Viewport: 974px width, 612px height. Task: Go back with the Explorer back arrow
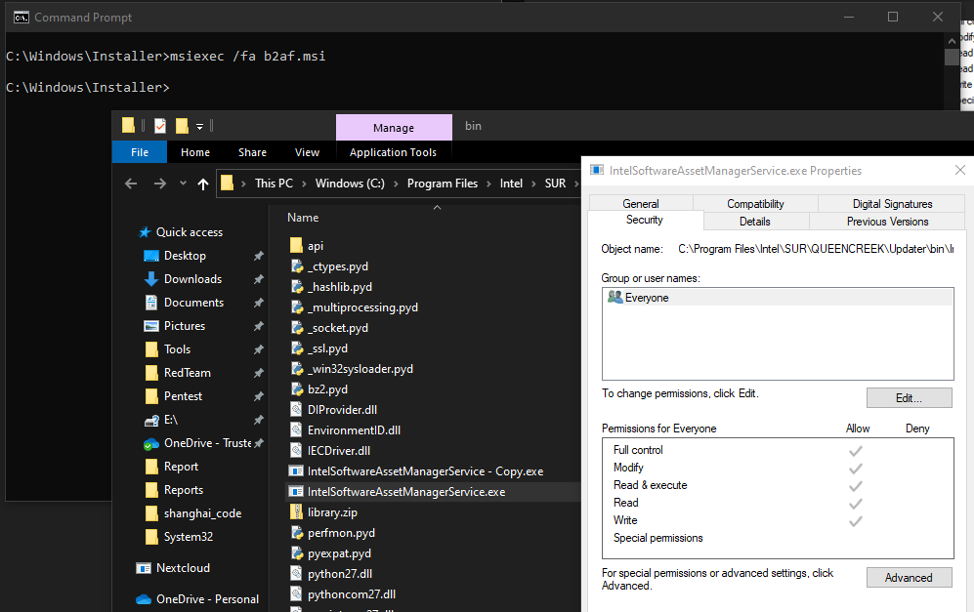131,183
